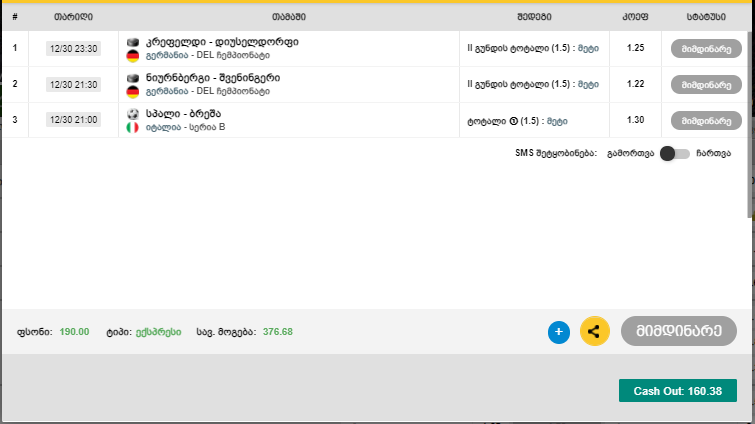
Task: Click match title ნიურნბერგი - შვენინგერი
Action: [x=213, y=78]
